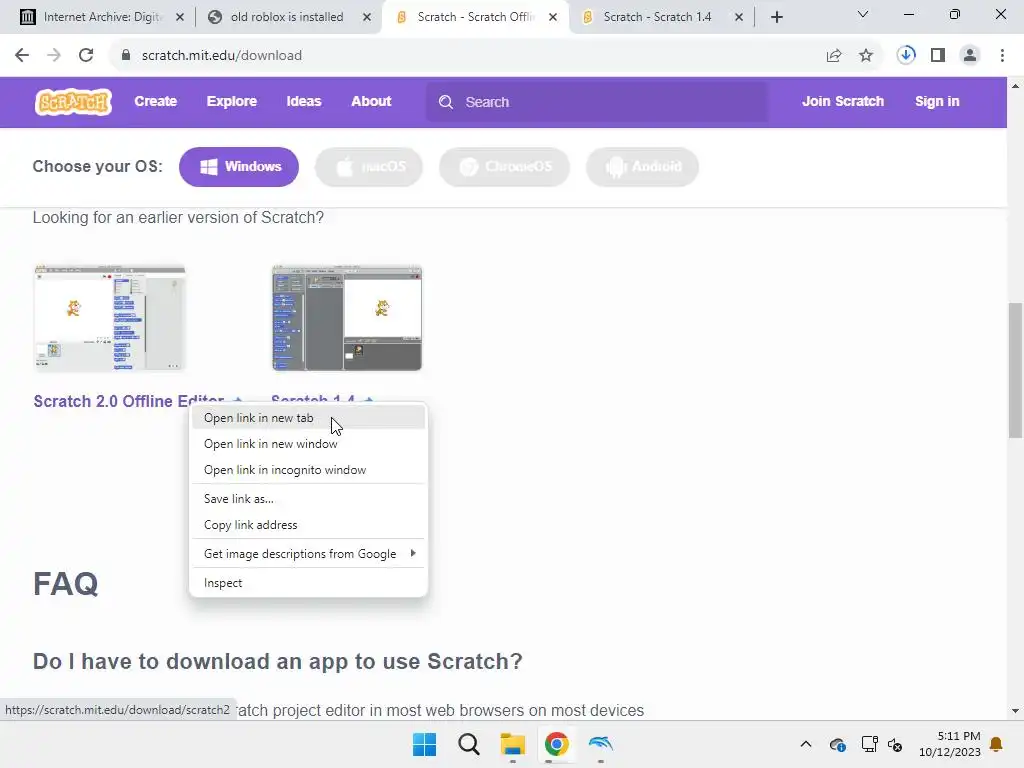This screenshot has height=768, width=1024.
Task: Choose Save link as...
Action: coord(308,499)
